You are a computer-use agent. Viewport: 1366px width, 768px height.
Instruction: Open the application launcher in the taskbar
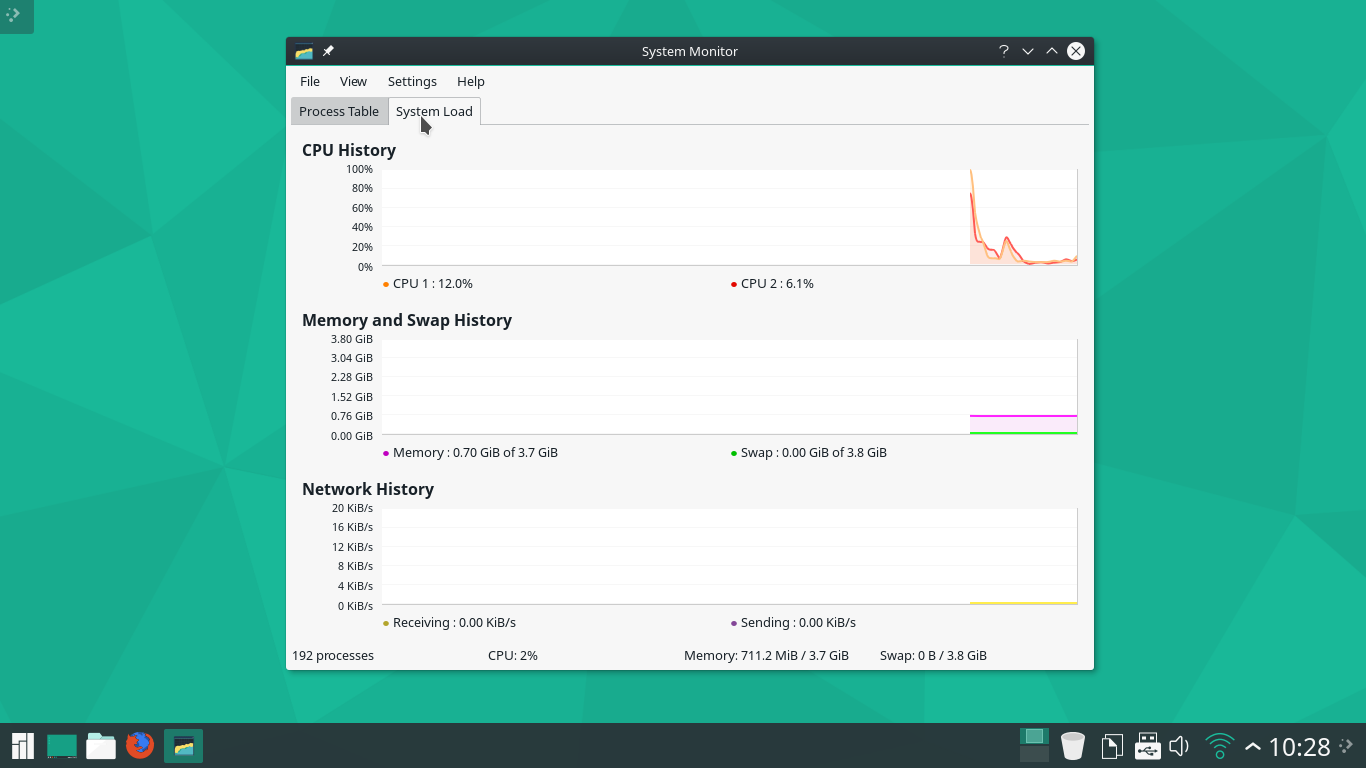tap(22, 746)
